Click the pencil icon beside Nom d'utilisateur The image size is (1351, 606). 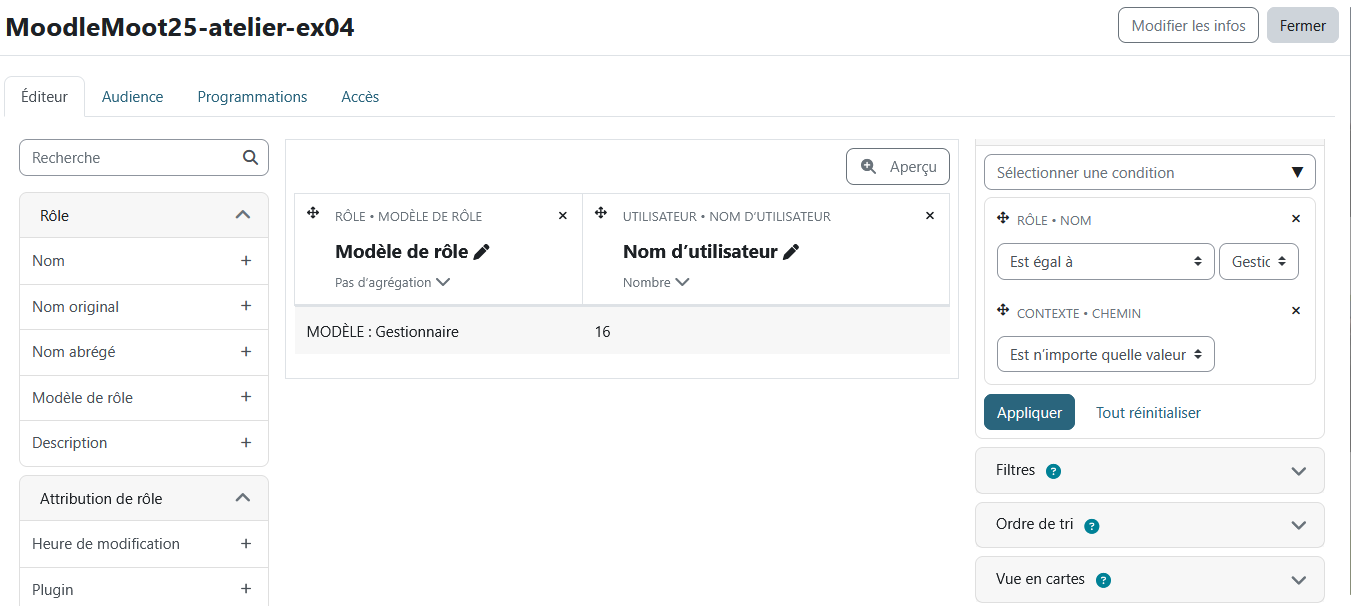pyautogui.click(x=791, y=252)
